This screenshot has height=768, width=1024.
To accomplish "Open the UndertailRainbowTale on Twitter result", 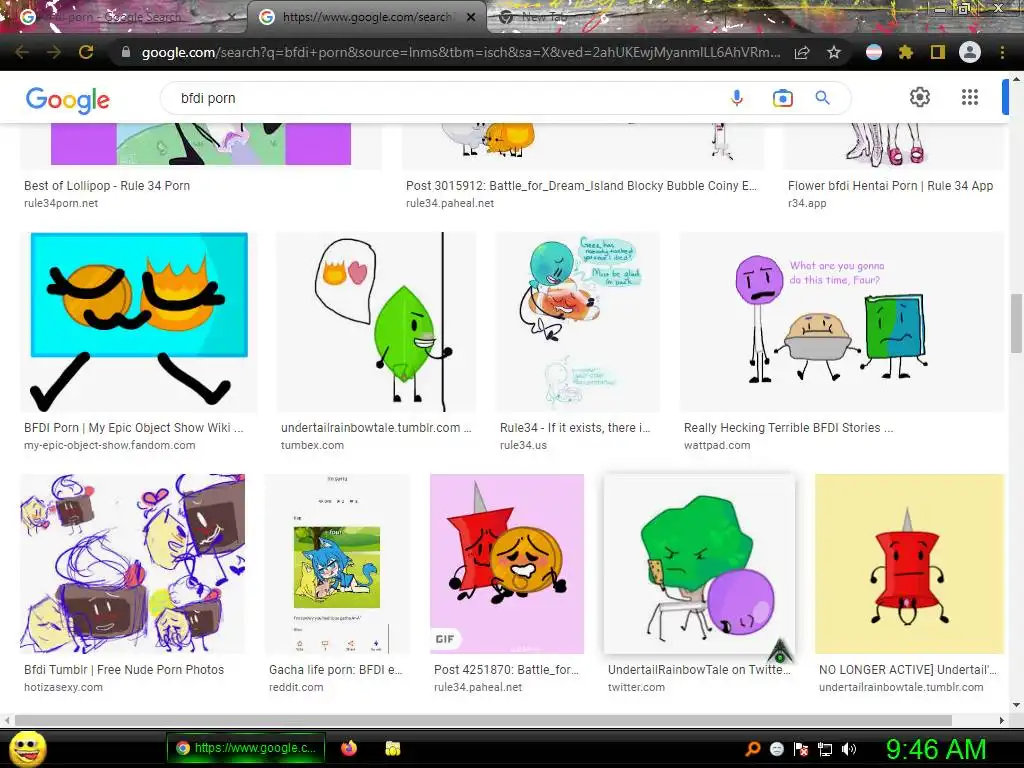I will coord(699,670).
